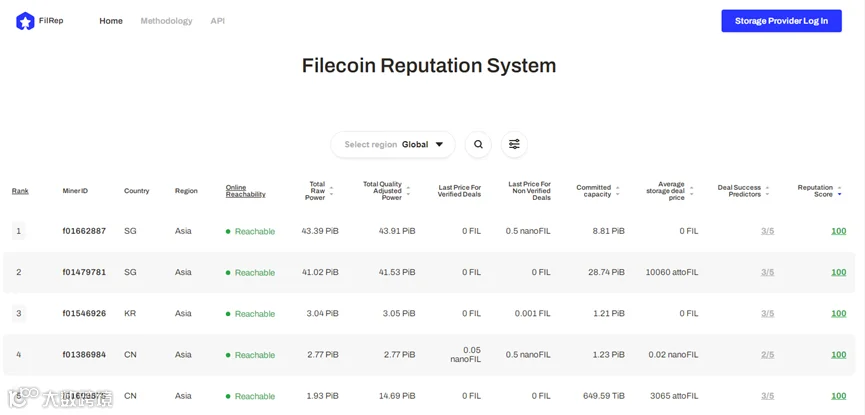The width and height of the screenshot is (865, 415).
Task: Click the Rank column header
Action: pos(20,191)
